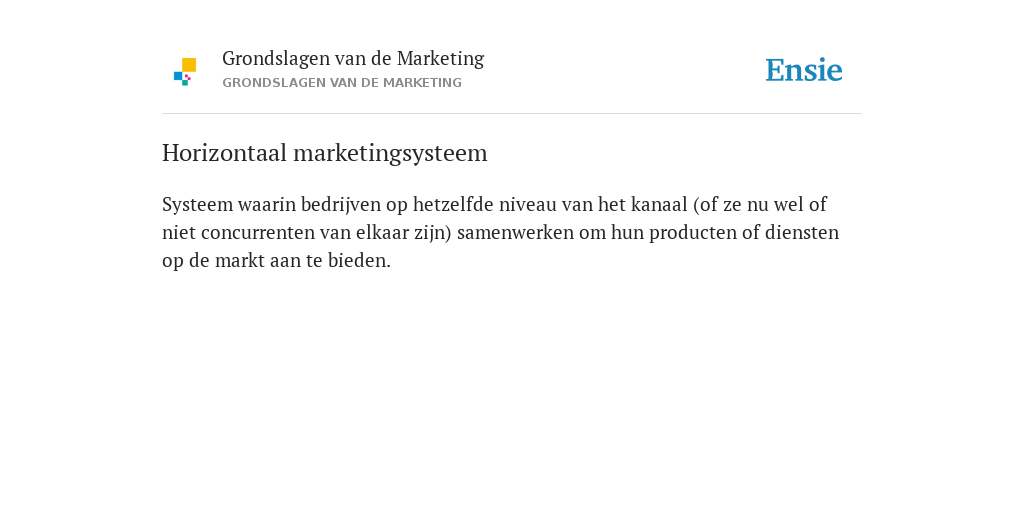Open the Ensie logo link

click(804, 70)
